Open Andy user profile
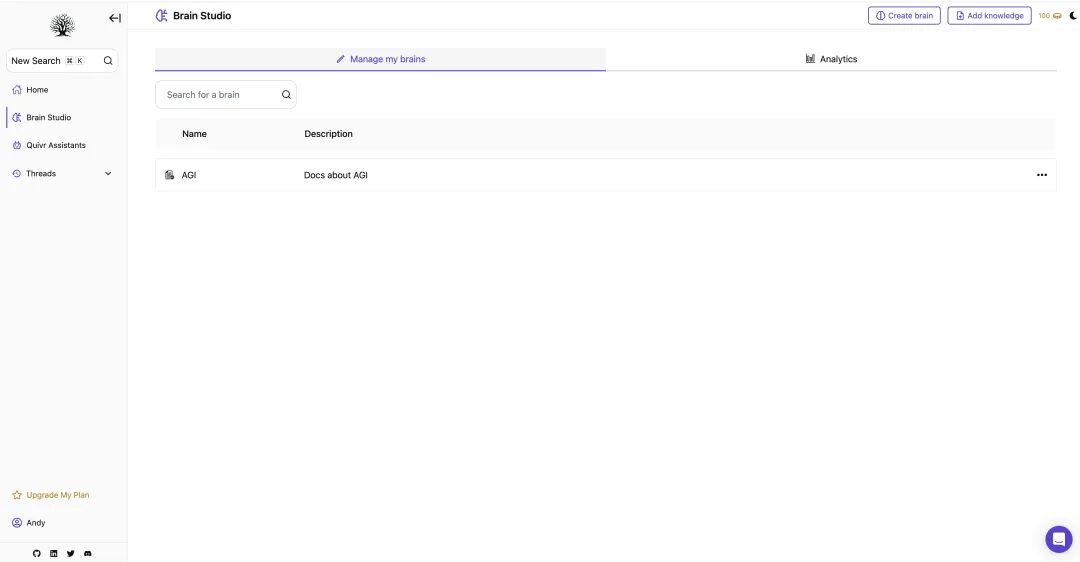The image size is (1080, 562). 36,523
